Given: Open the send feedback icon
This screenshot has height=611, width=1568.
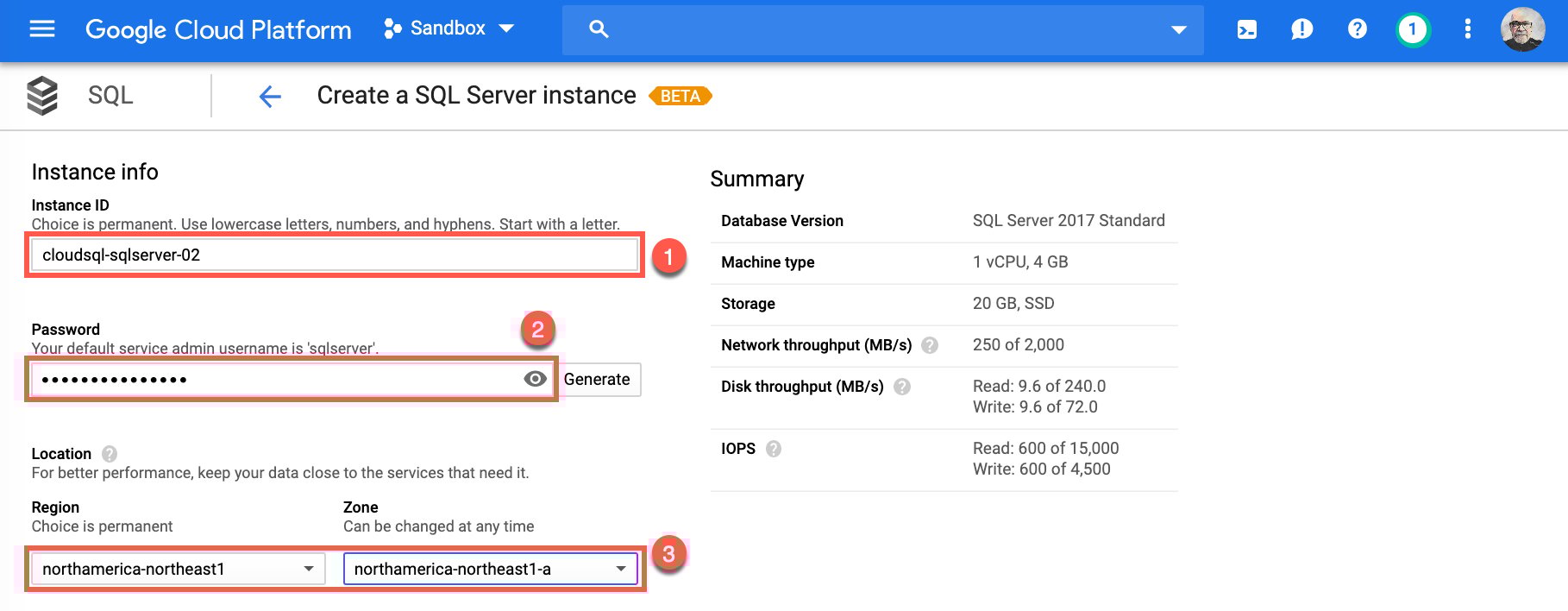Looking at the screenshot, I should click(x=1301, y=29).
